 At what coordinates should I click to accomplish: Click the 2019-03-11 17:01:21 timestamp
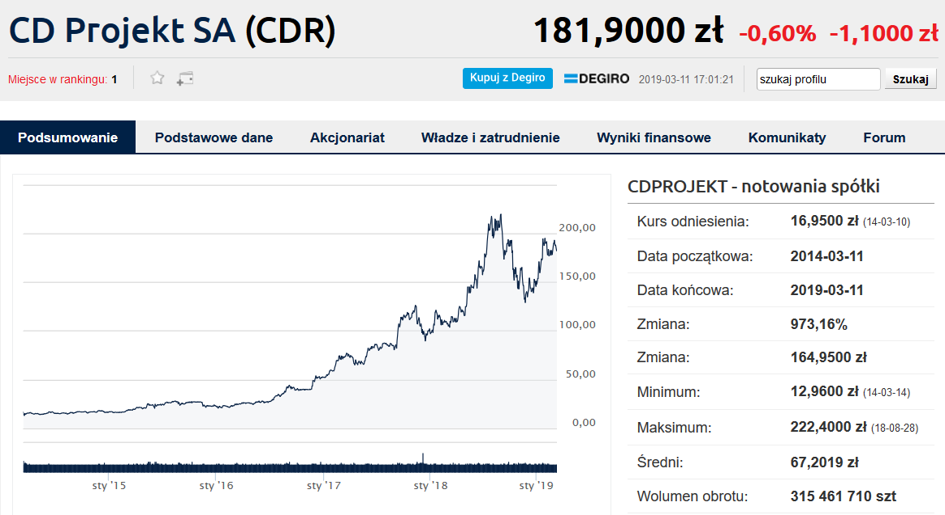point(686,80)
